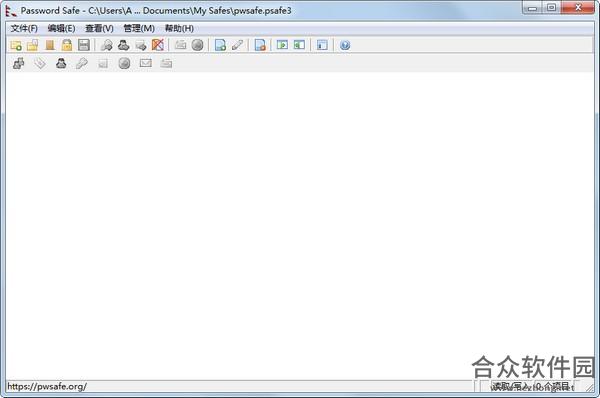Maximize the Password Safe window
This screenshot has height=398, width=600.
click(x=551, y=8)
